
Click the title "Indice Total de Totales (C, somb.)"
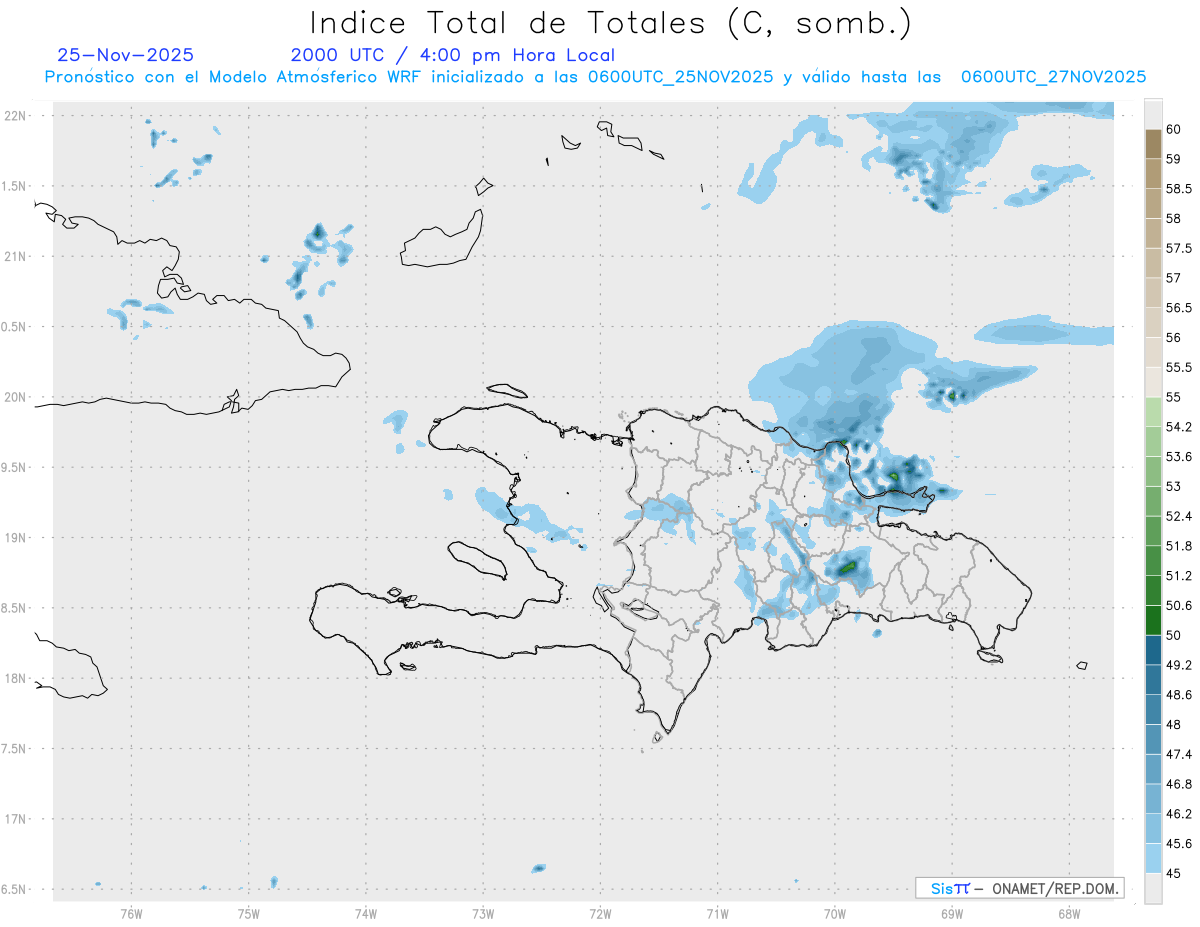coord(610,22)
